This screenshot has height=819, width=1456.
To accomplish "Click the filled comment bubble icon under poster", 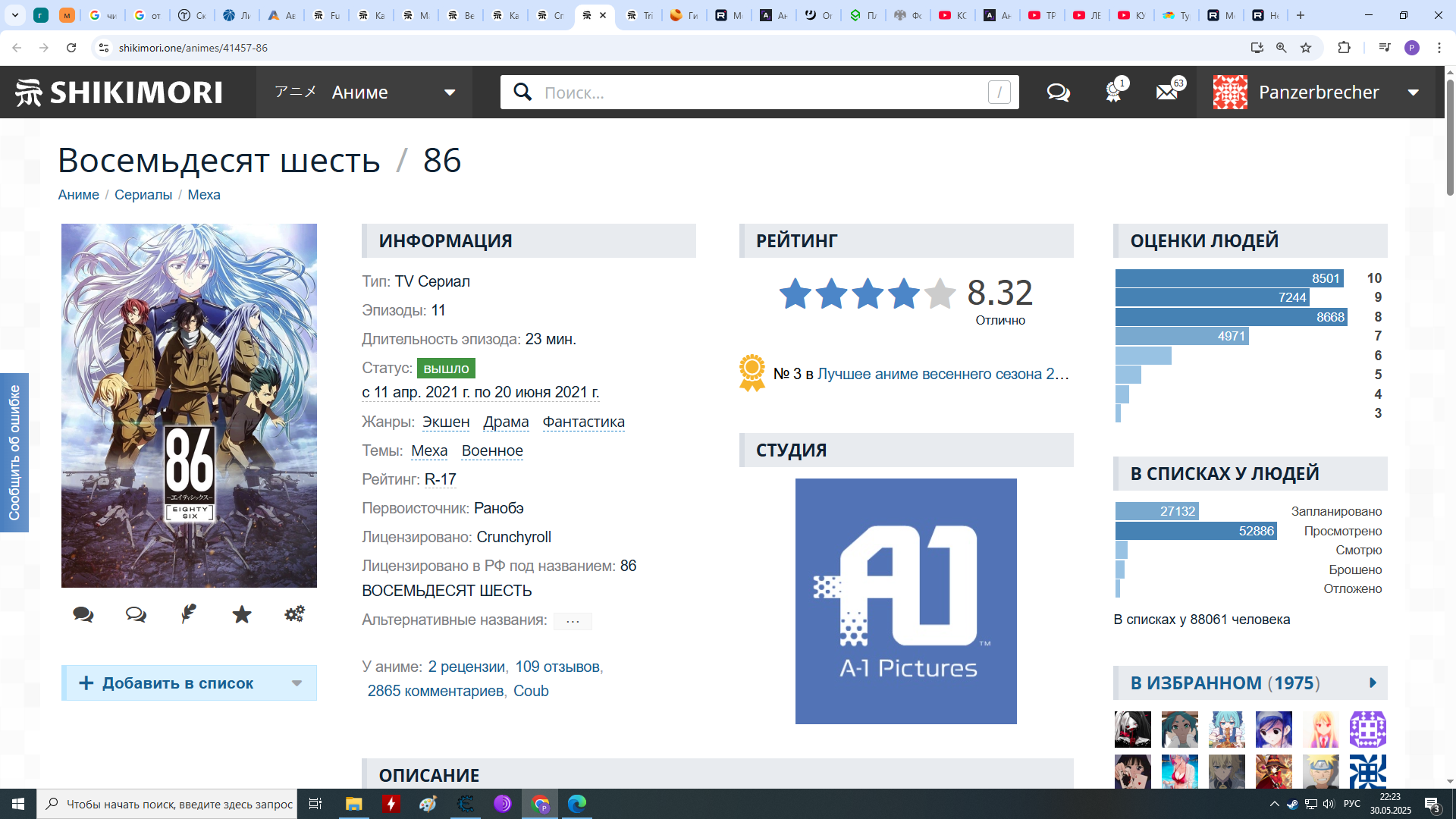I will pyautogui.click(x=83, y=614).
